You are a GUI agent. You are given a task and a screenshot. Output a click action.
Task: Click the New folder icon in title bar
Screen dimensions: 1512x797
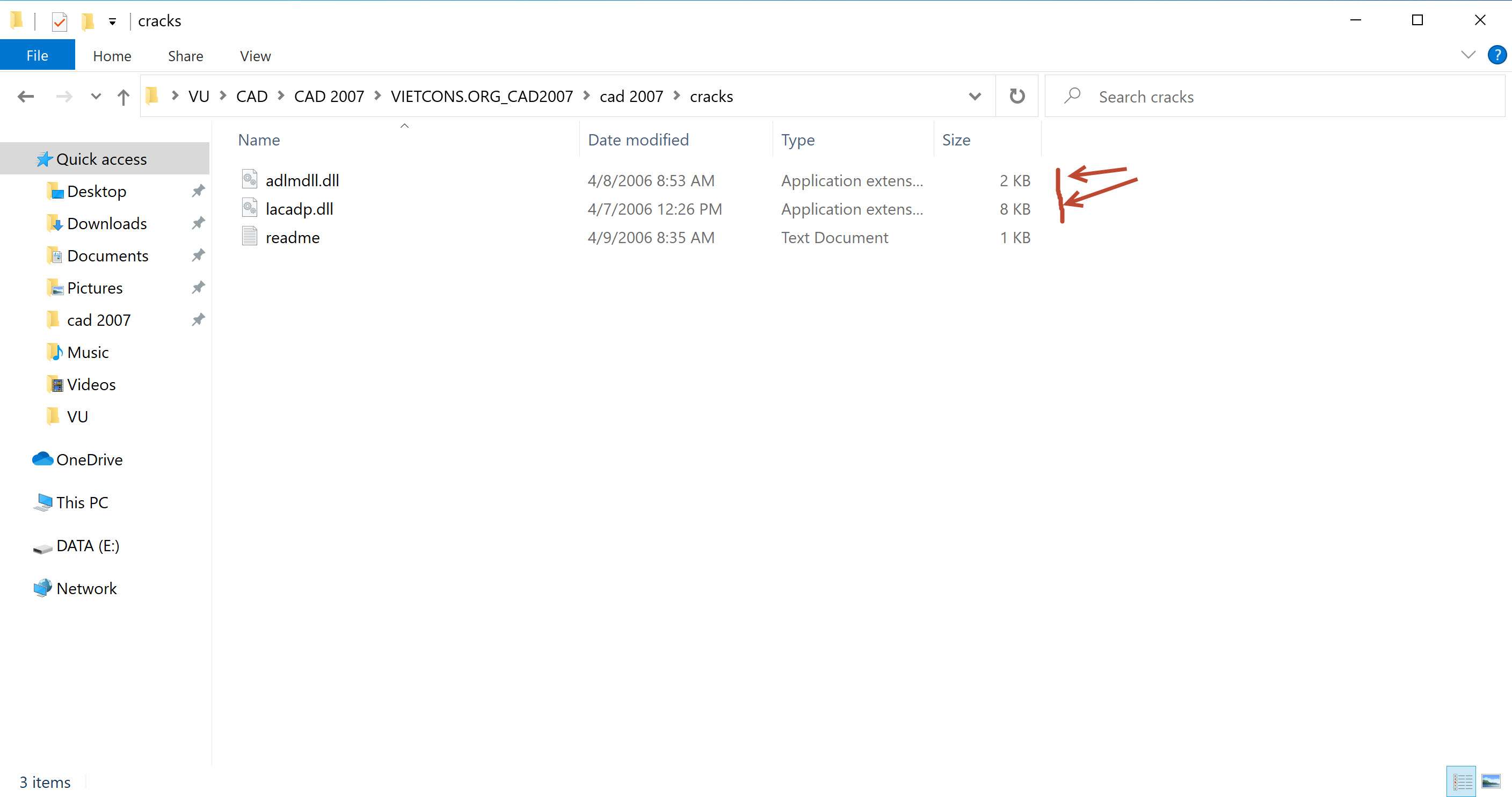coord(88,21)
